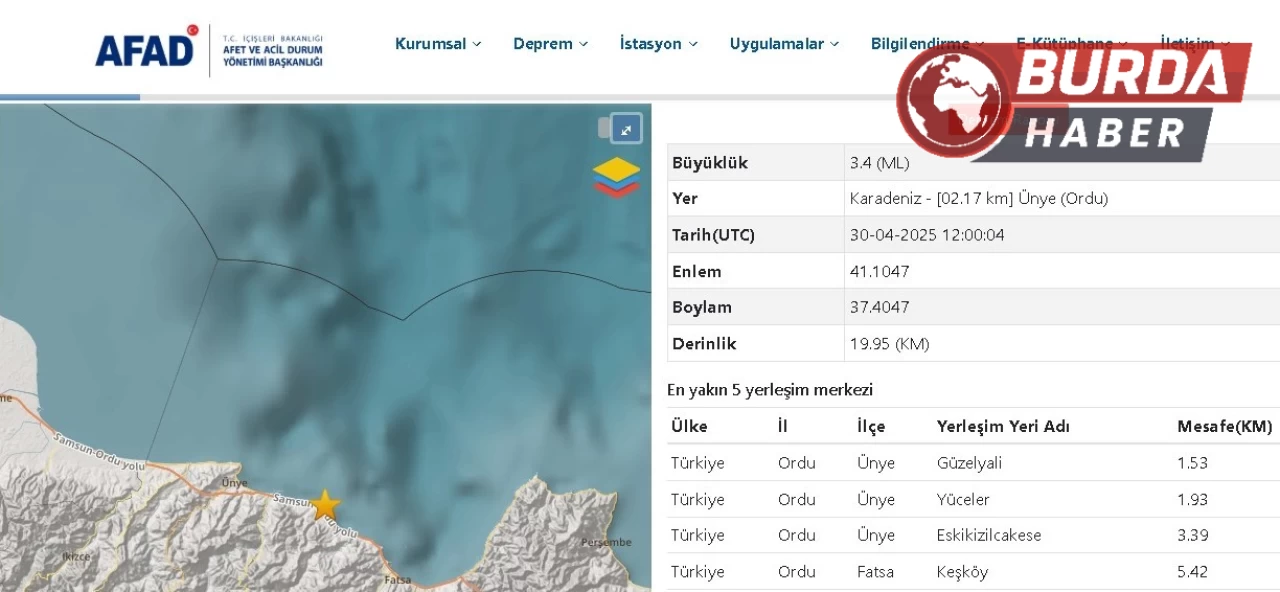The height and width of the screenshot is (592, 1280).
Task: Click the Eskikizilcakese settlement row
Action: pyautogui.click(x=973, y=535)
